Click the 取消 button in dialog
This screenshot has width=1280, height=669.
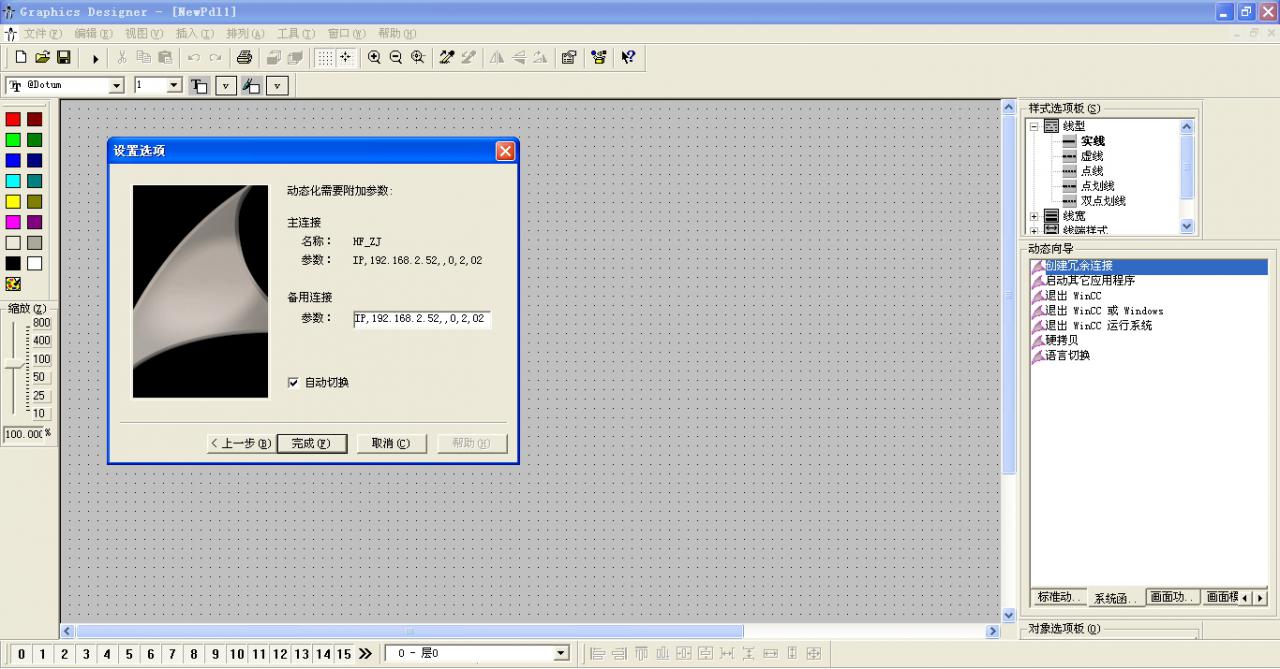(391, 443)
